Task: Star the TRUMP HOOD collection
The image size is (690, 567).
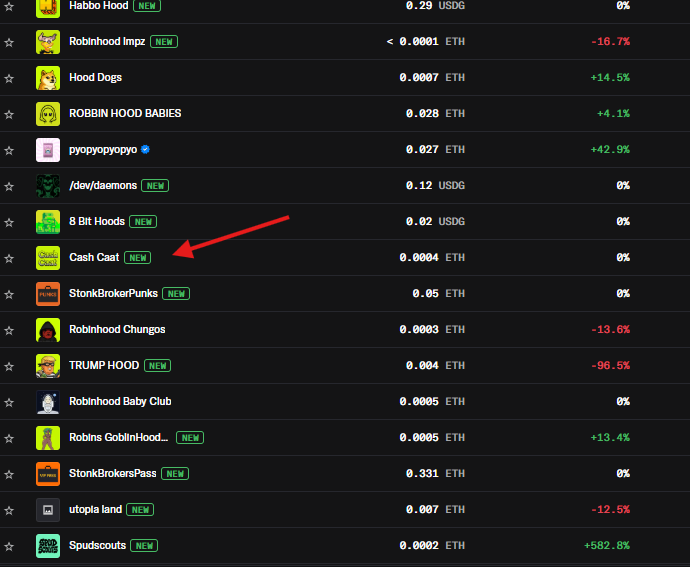Action: (9, 366)
